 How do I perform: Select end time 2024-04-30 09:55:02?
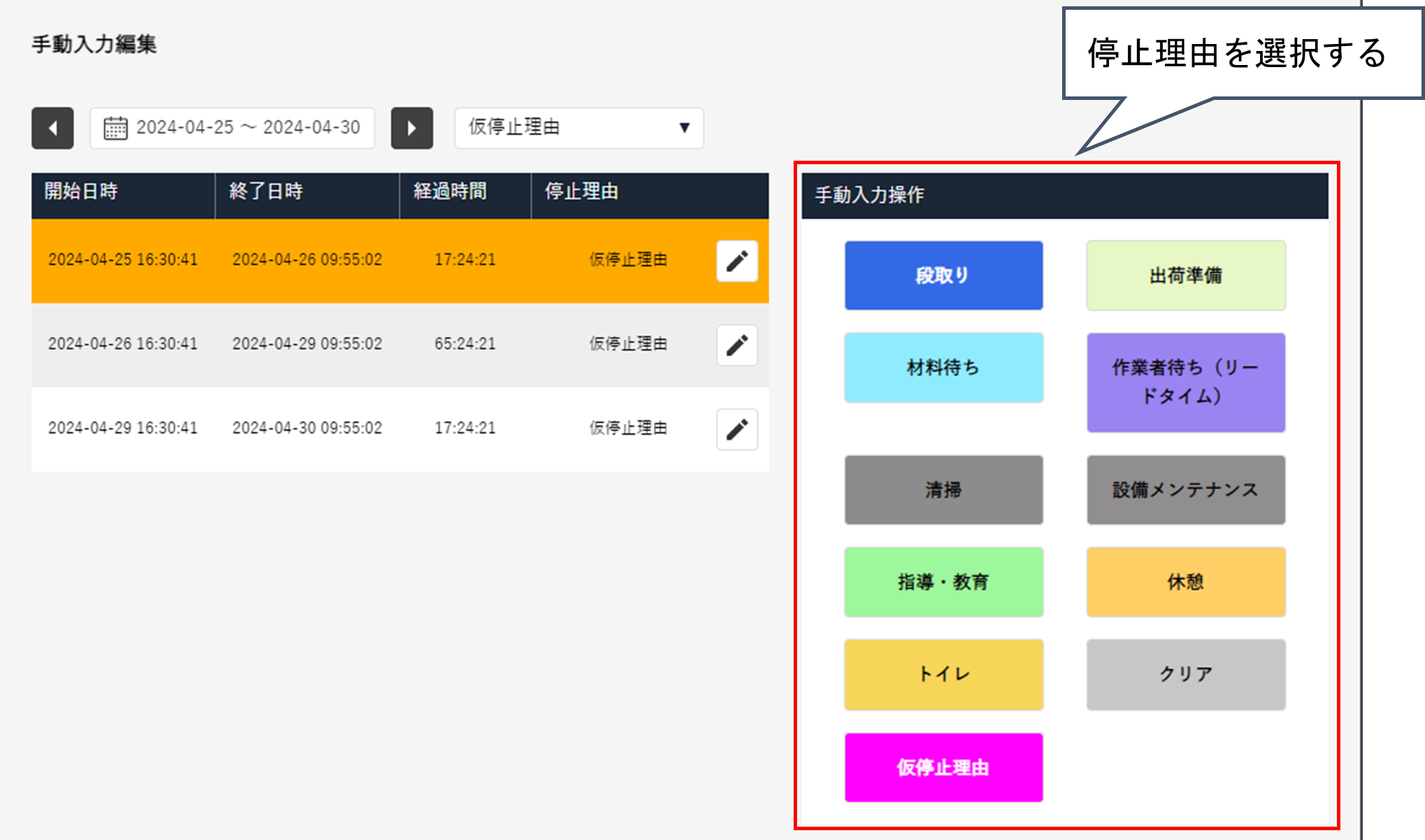(x=307, y=428)
